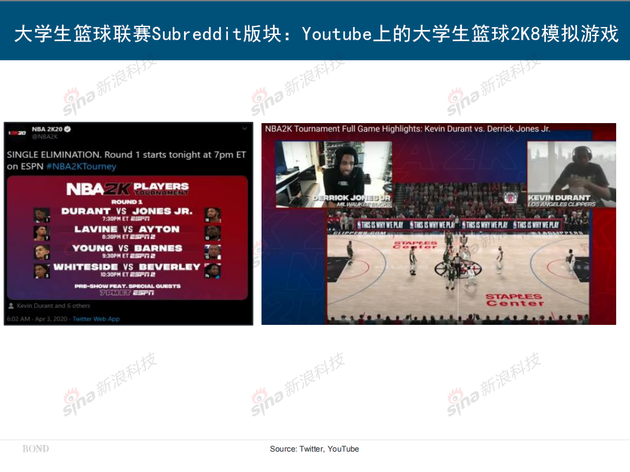Click Ayton's player headshot in bracket

[213, 233]
